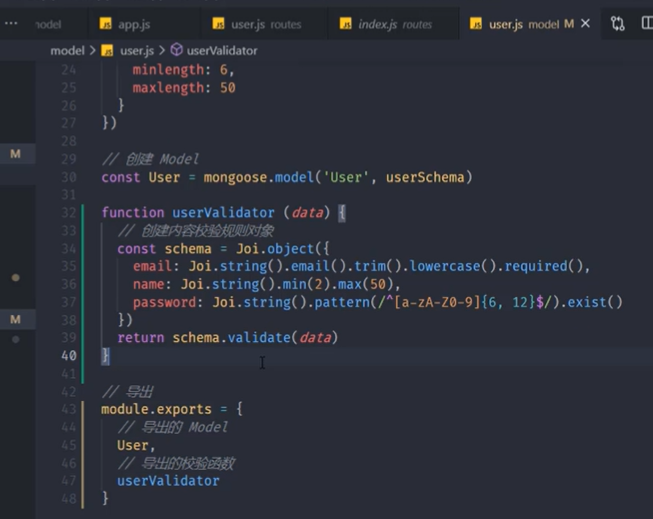Click the user.js breadcrumb item
Image resolution: width=653 pixels, height=519 pixels.
point(137,51)
